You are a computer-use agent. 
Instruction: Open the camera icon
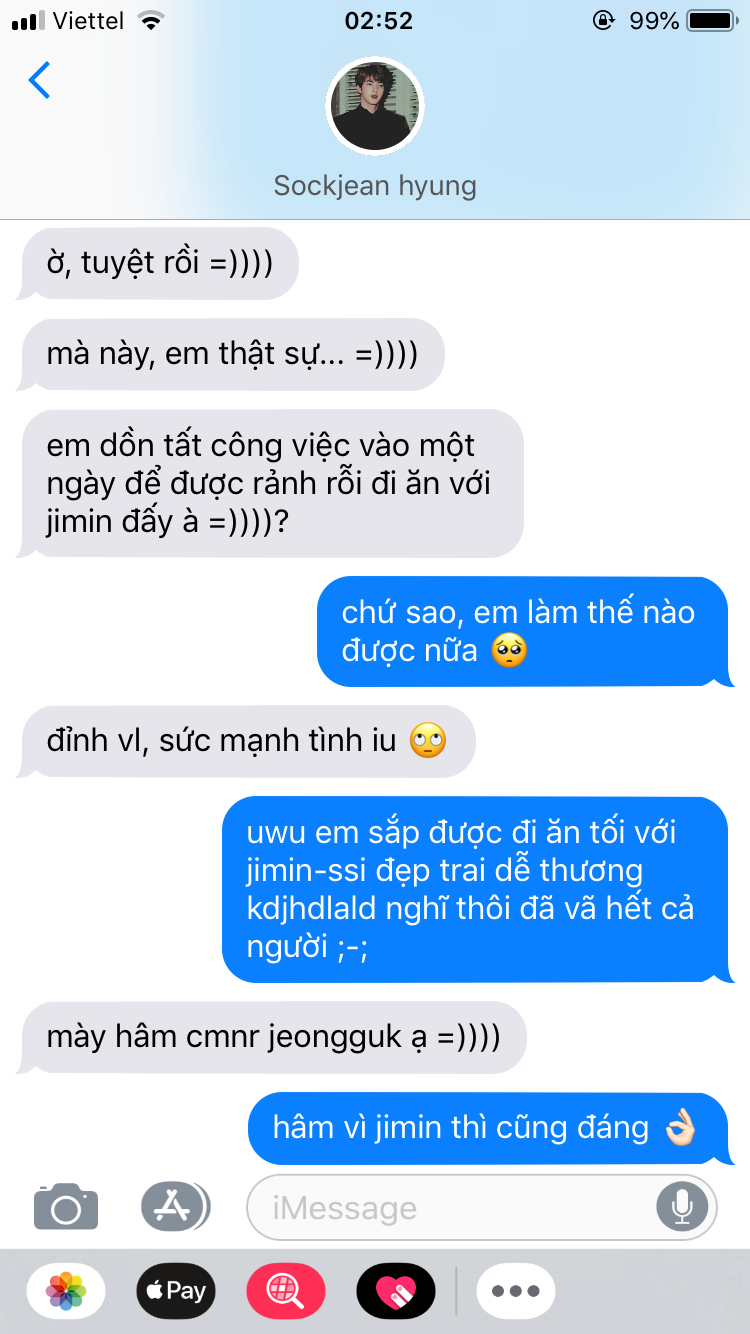(x=66, y=1206)
